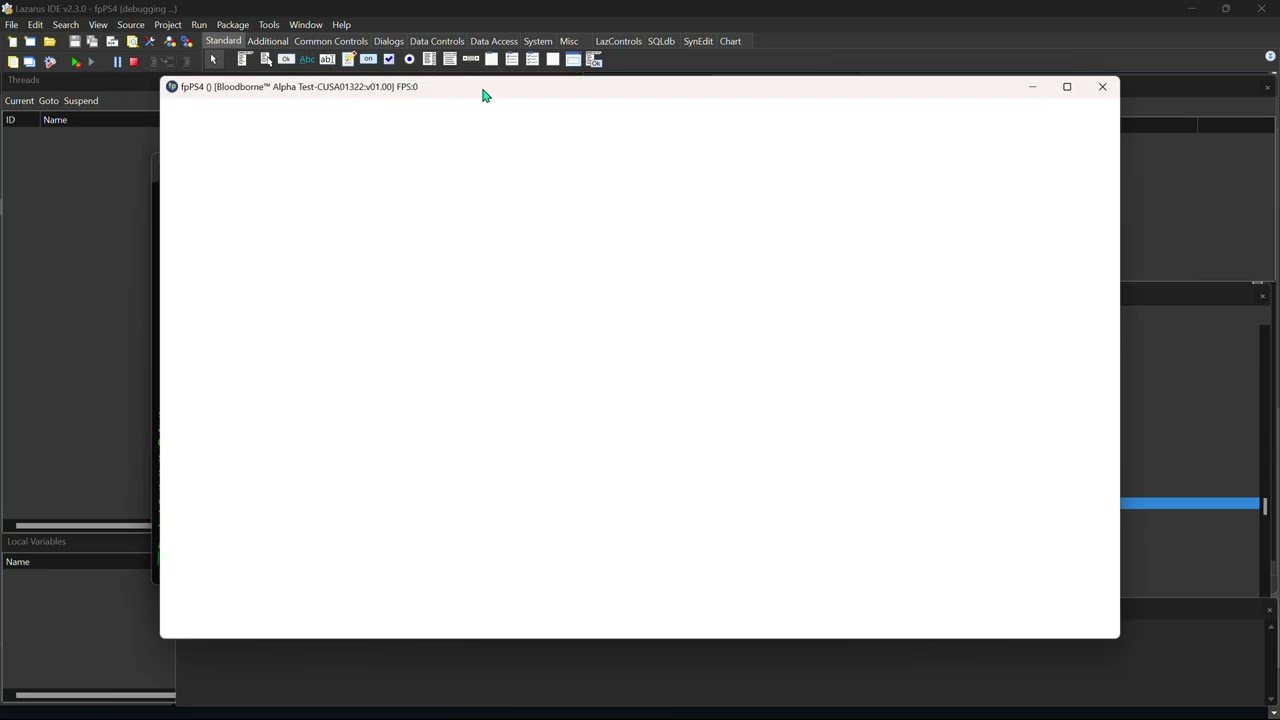Pick the TRadioButton component icon
This screenshot has height=720, width=1280.
409,59
